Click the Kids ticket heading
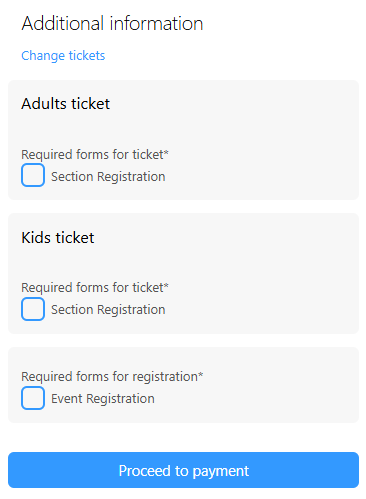Screen dimensions: 366x499 click(x=58, y=238)
